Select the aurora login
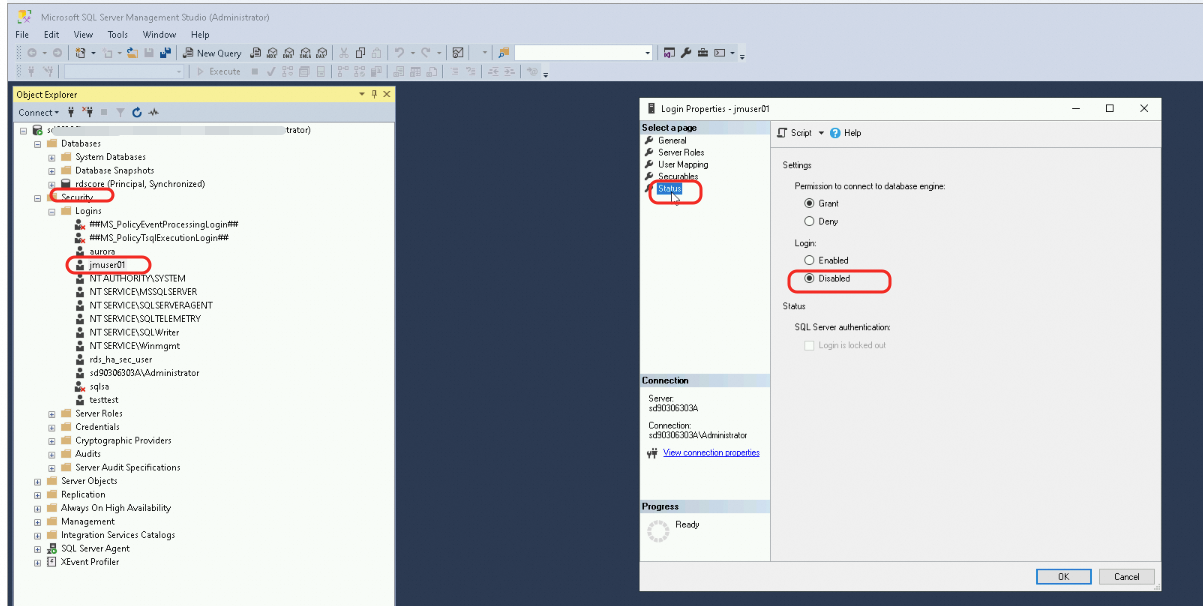This screenshot has width=1203, height=606. (102, 252)
